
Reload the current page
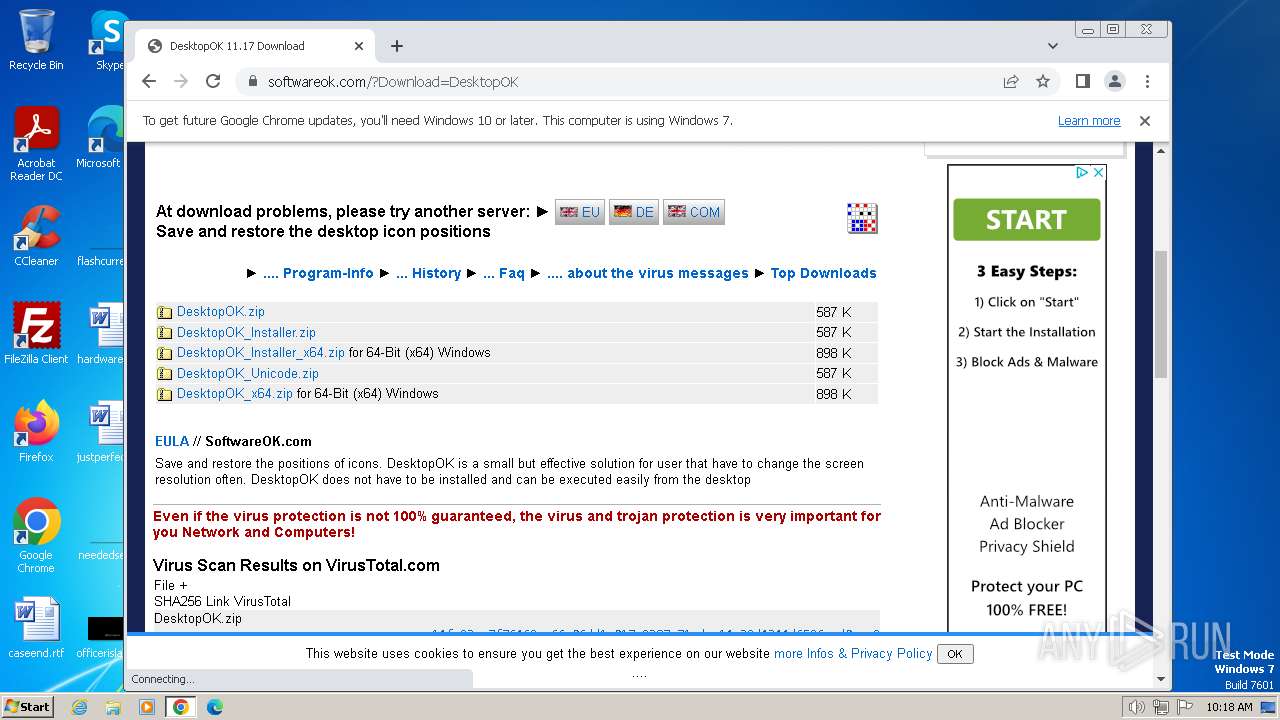[x=213, y=82]
